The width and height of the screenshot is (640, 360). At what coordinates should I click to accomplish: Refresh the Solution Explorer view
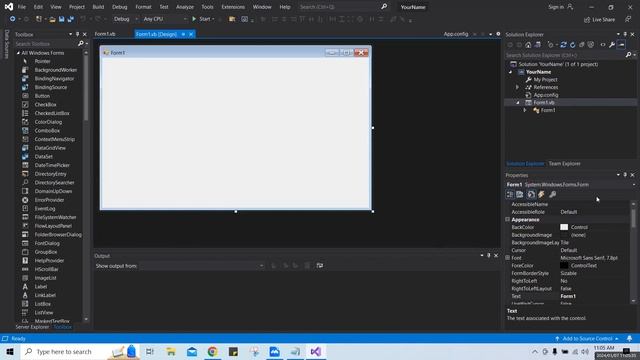pyautogui.click(x=573, y=45)
